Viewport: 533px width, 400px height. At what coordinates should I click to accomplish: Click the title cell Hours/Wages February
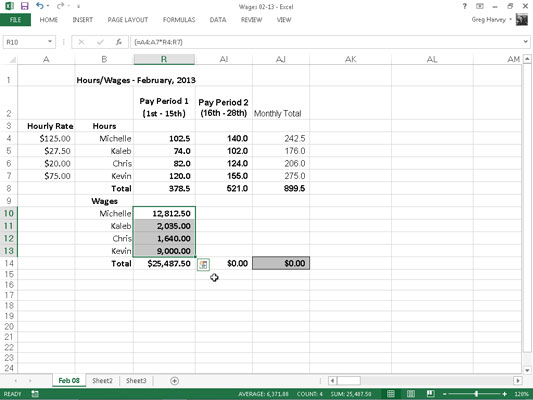tap(136, 80)
